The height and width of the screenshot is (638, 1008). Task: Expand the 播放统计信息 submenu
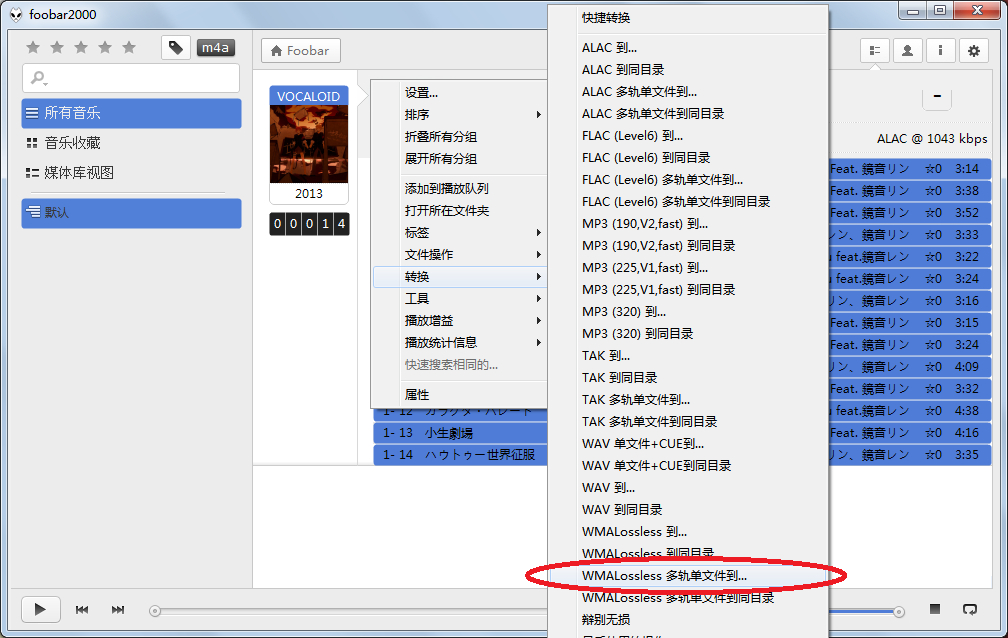pos(460,342)
